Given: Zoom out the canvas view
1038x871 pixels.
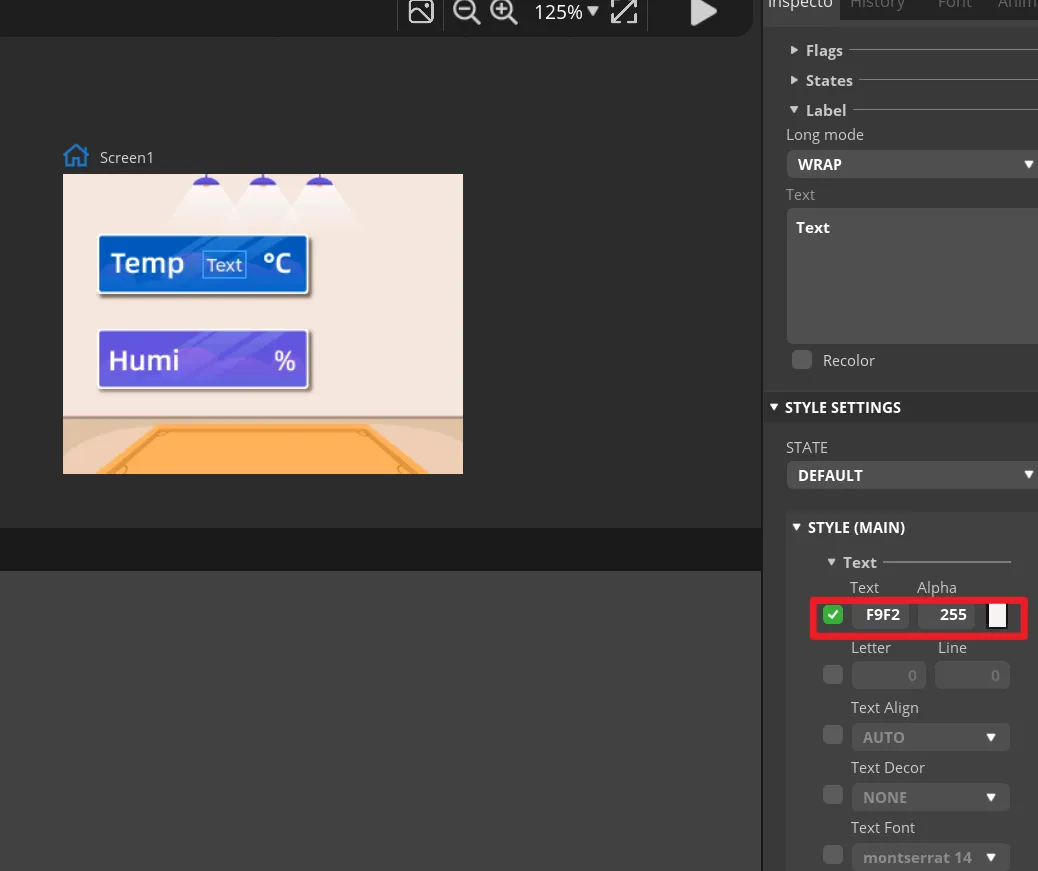Looking at the screenshot, I should [466, 12].
